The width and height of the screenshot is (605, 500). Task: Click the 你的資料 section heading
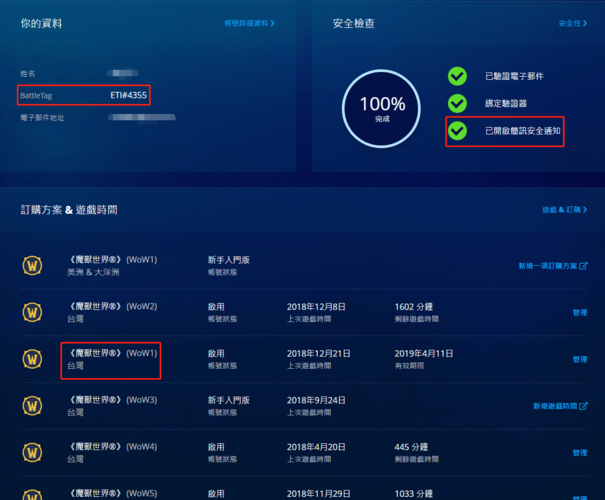[41, 24]
